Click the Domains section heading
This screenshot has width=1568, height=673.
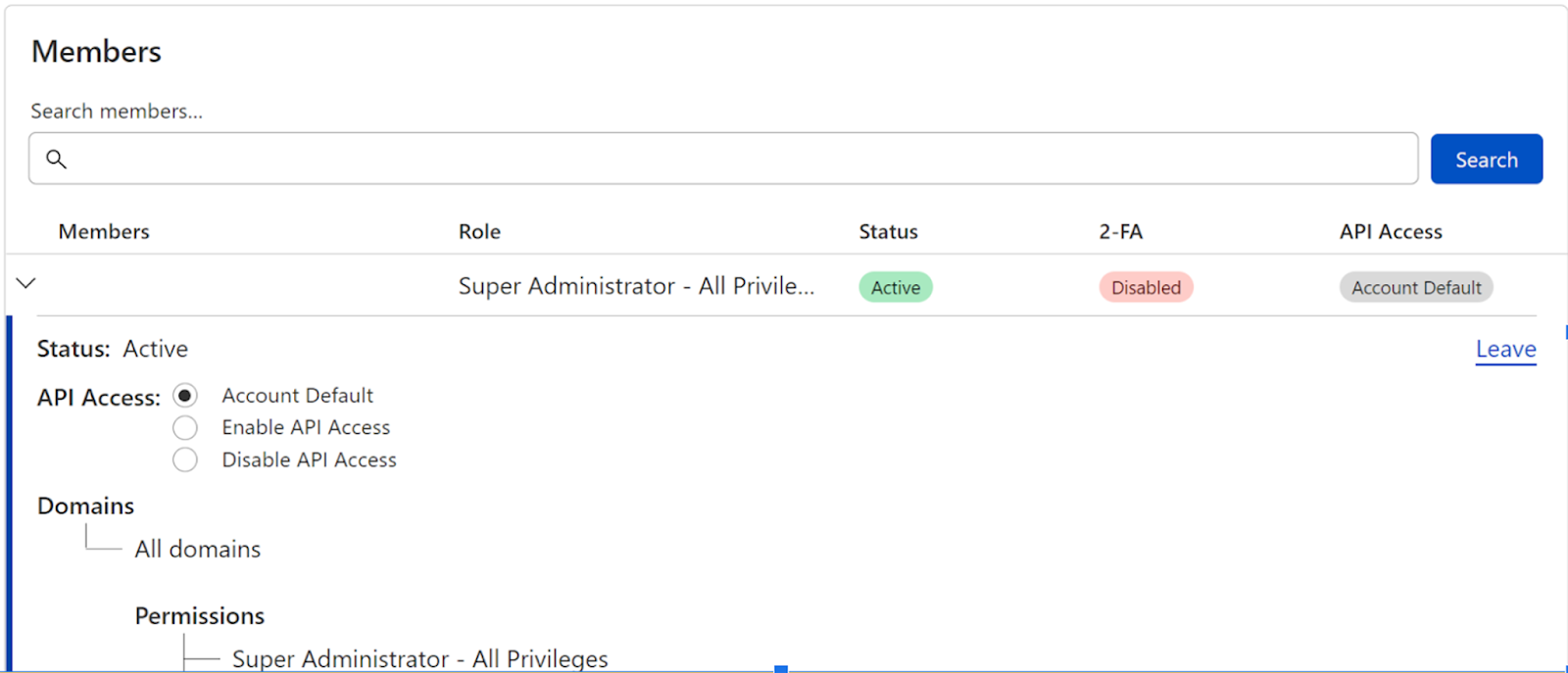[86, 506]
